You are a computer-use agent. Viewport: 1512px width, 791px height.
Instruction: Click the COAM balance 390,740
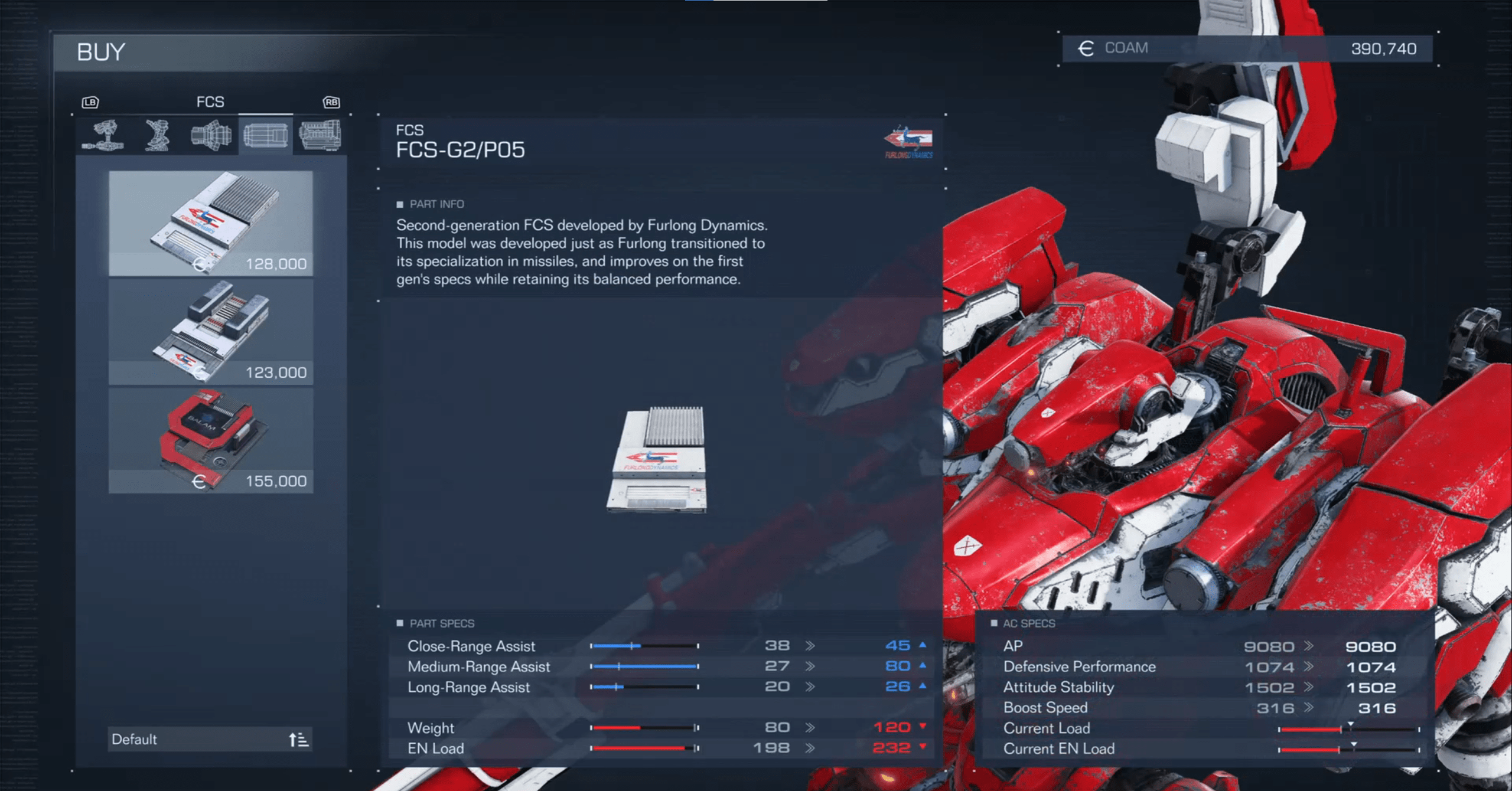tap(1384, 48)
